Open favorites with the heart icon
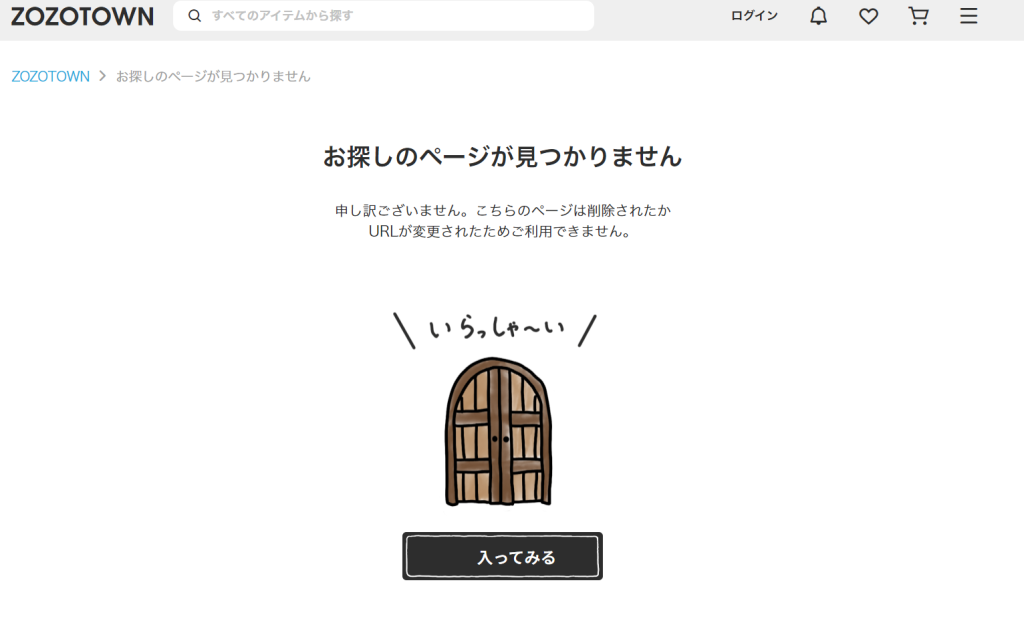The image size is (1024, 639). coord(868,16)
